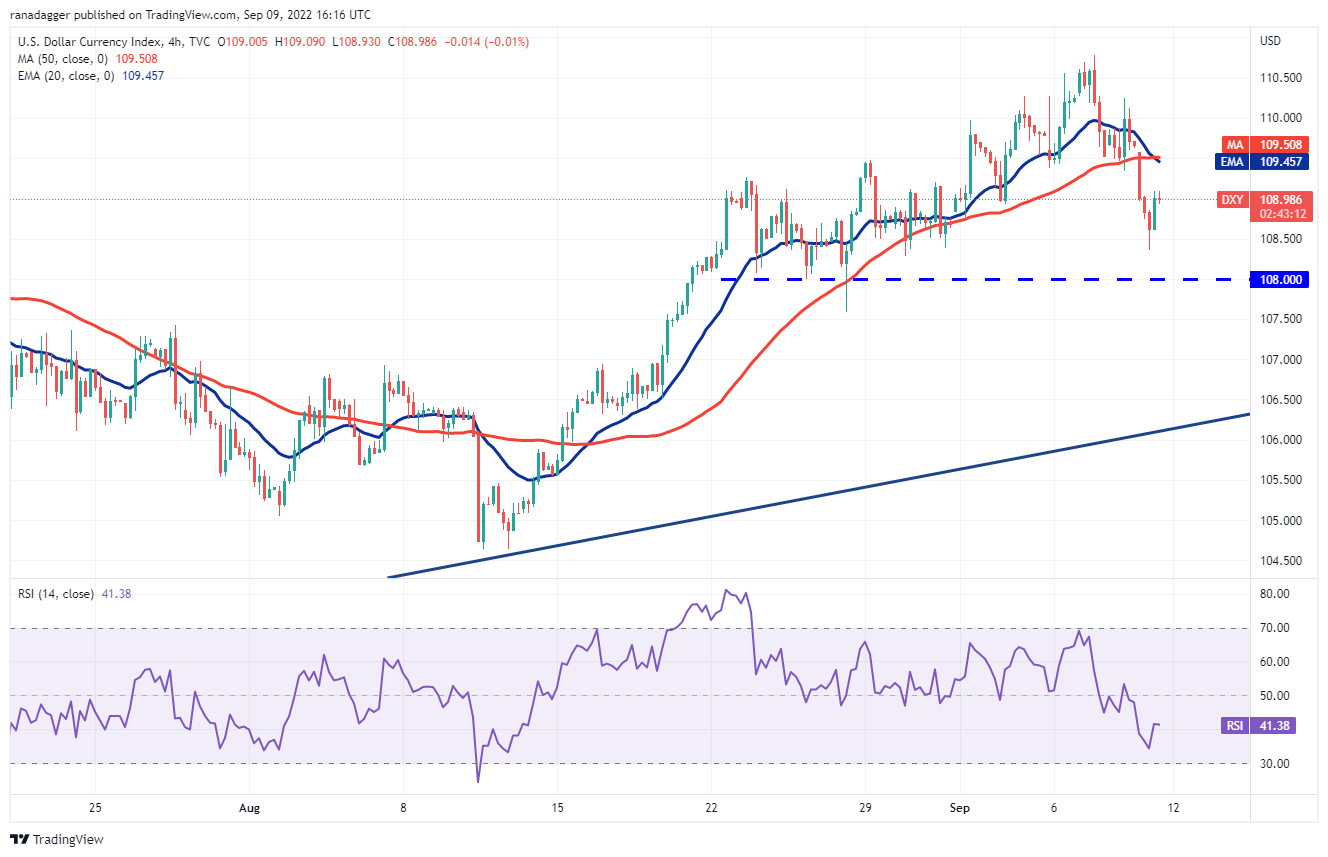Click the 80.00 RSI scale label
Viewport: 1328px width, 857px height.
[x=1272, y=594]
